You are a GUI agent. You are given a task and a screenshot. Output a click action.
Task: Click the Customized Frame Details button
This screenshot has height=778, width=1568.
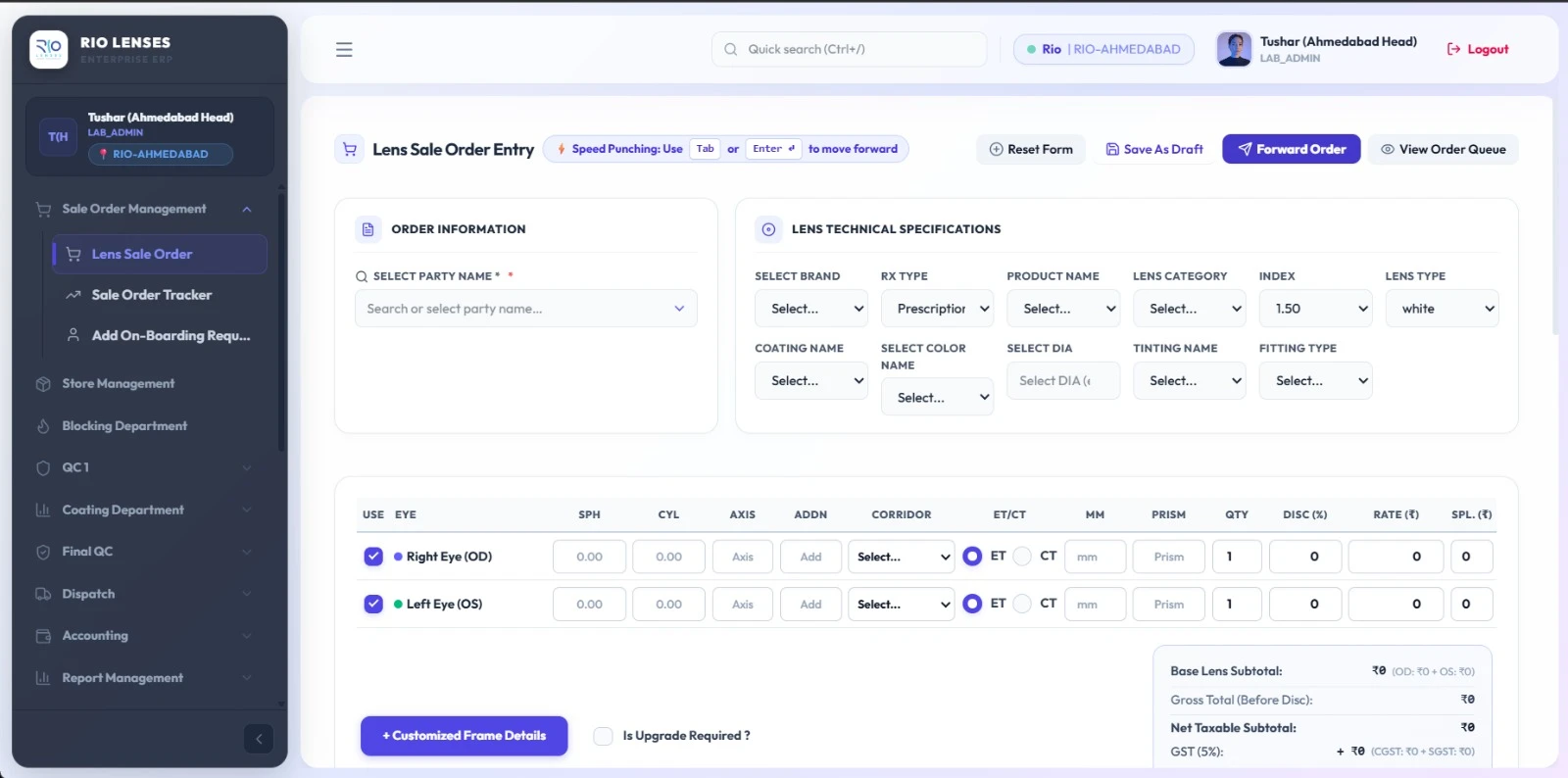pyautogui.click(x=465, y=736)
